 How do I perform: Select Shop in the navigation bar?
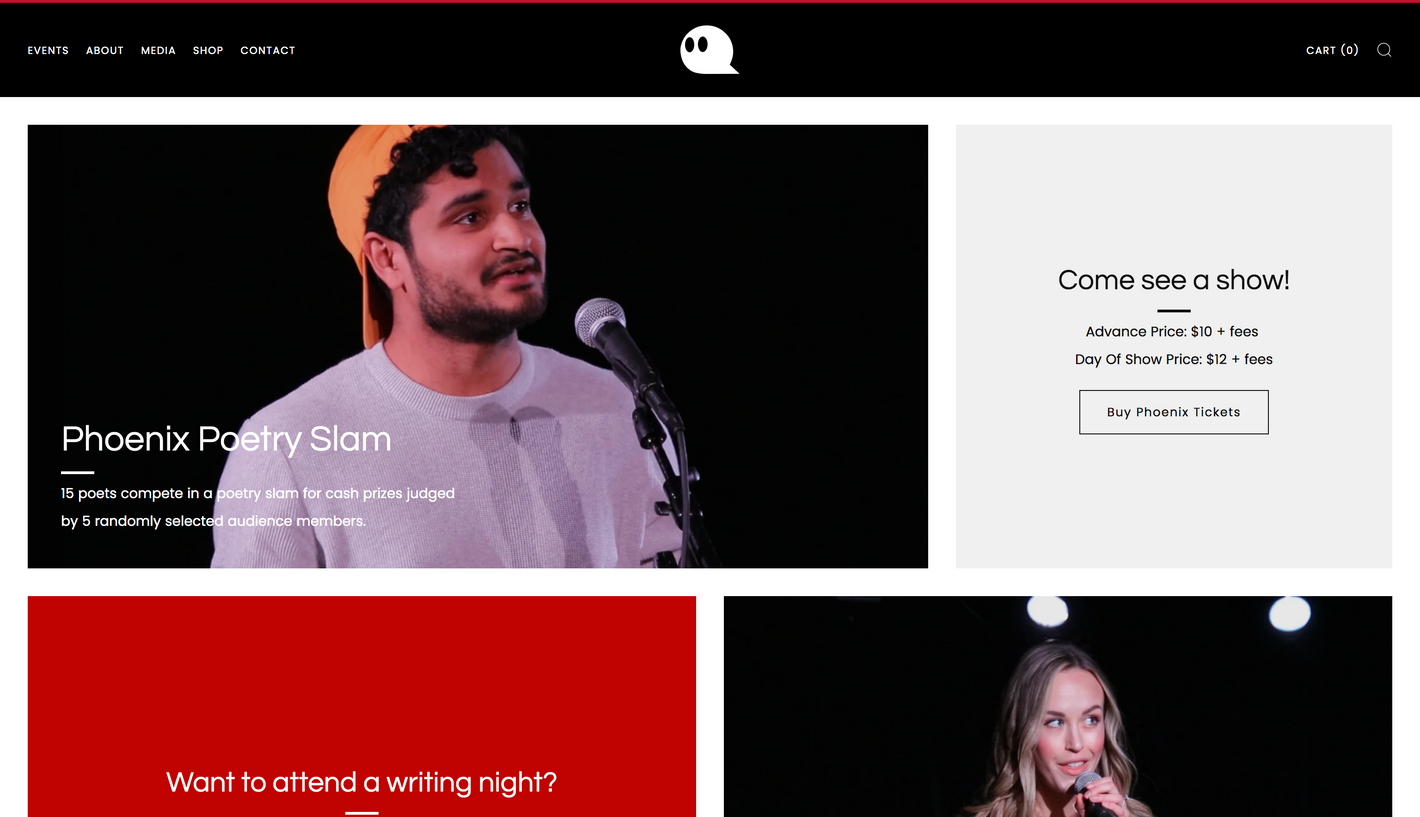tap(208, 50)
